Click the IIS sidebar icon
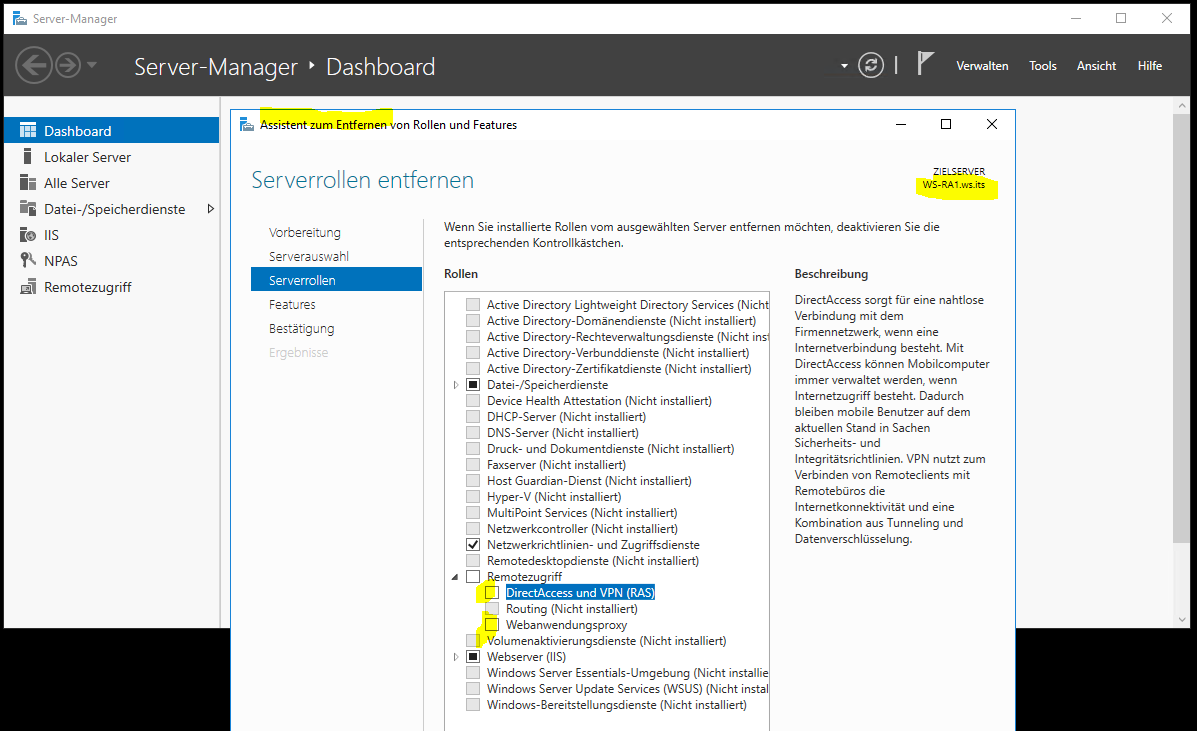 (27, 234)
